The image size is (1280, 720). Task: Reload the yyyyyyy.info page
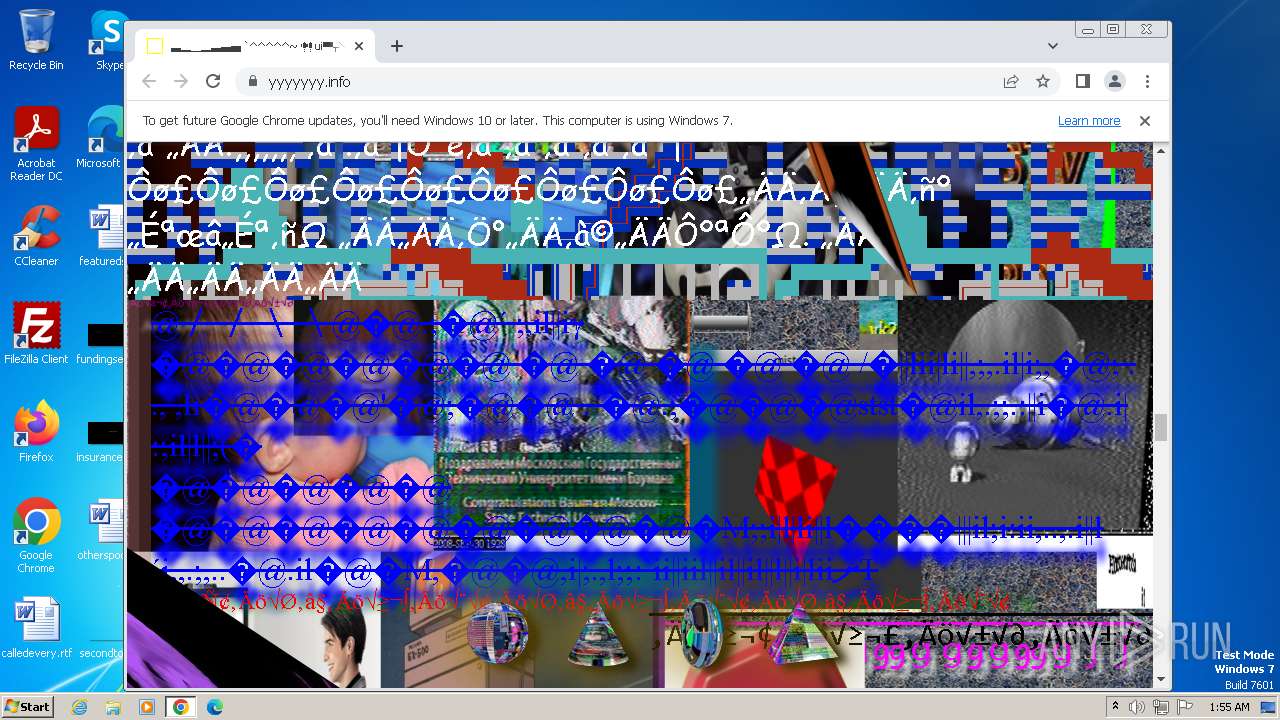[213, 81]
